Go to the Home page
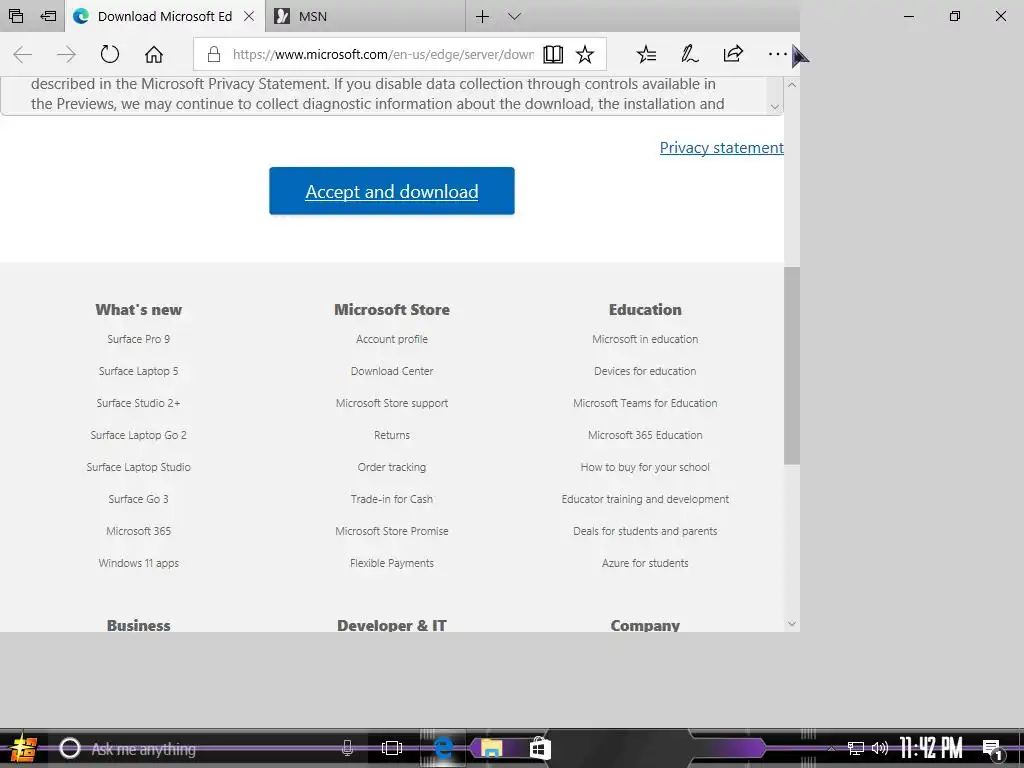The width and height of the screenshot is (1024, 768). 154,54
